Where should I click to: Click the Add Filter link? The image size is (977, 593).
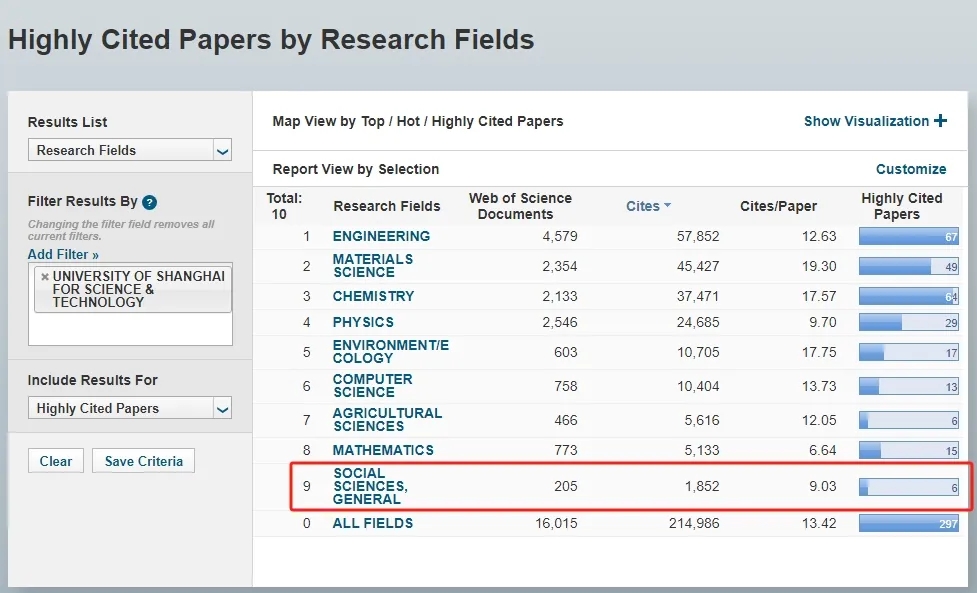[63, 255]
